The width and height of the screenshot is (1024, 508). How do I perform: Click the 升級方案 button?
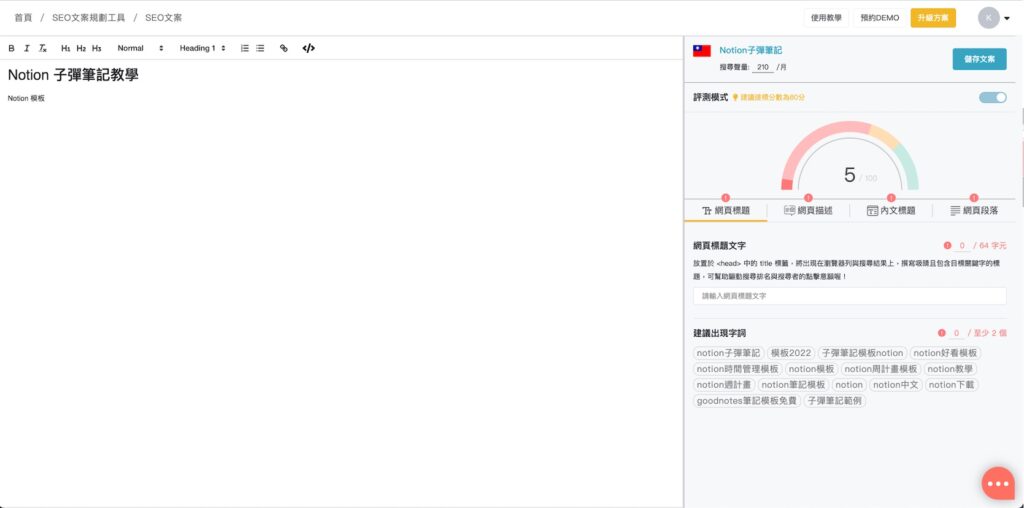(x=933, y=18)
